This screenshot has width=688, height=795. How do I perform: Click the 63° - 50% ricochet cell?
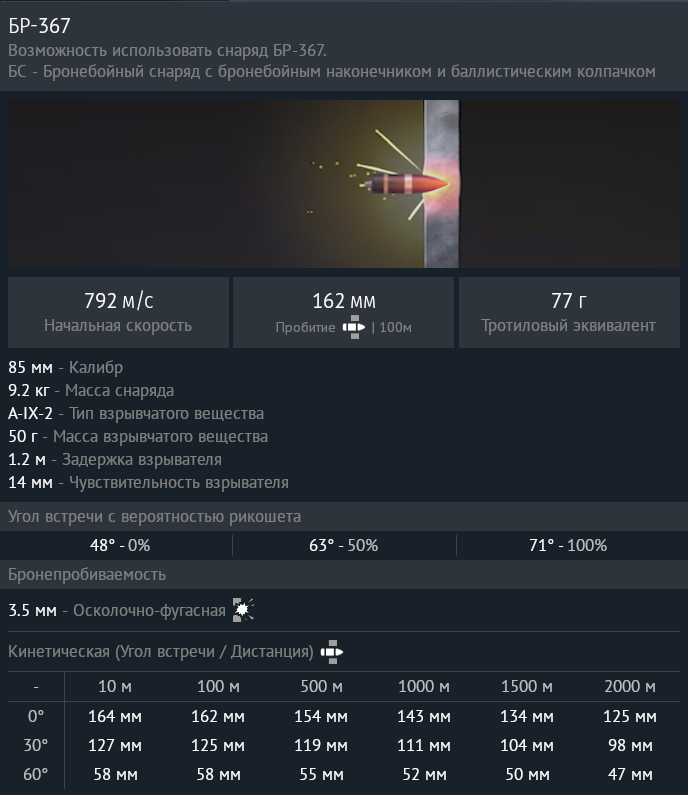344,546
